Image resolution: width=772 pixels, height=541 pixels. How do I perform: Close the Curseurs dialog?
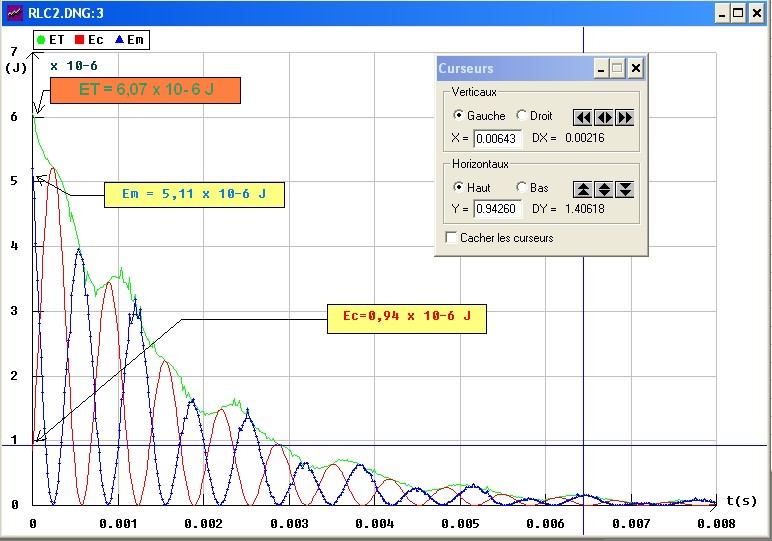click(635, 68)
